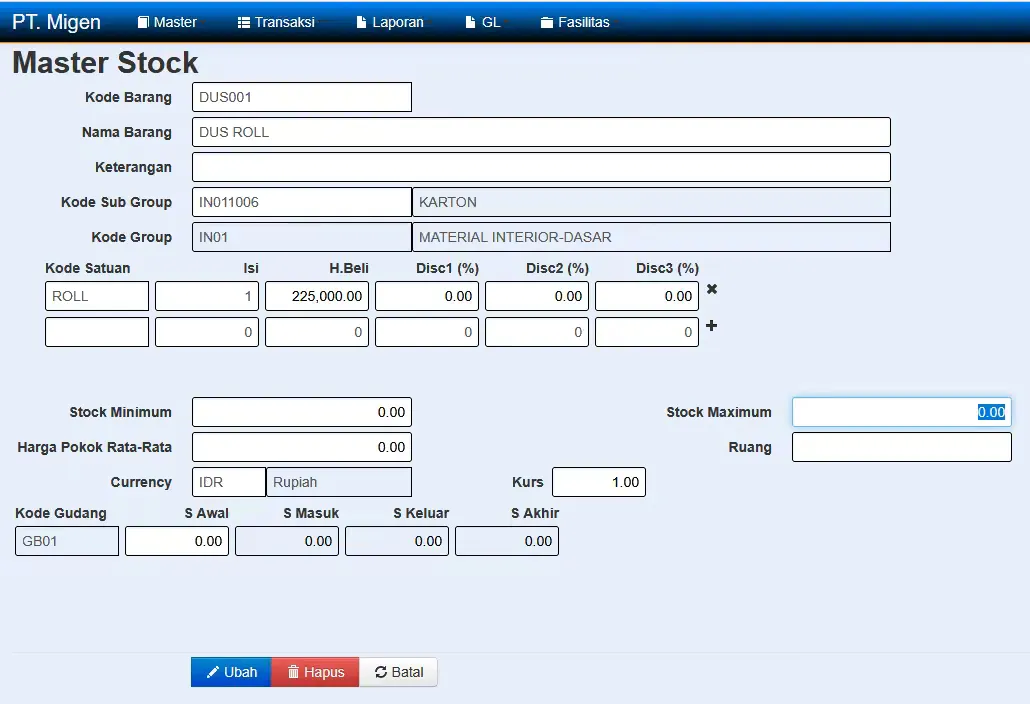Click Disc1 (%) field in ROLL row

pos(427,296)
